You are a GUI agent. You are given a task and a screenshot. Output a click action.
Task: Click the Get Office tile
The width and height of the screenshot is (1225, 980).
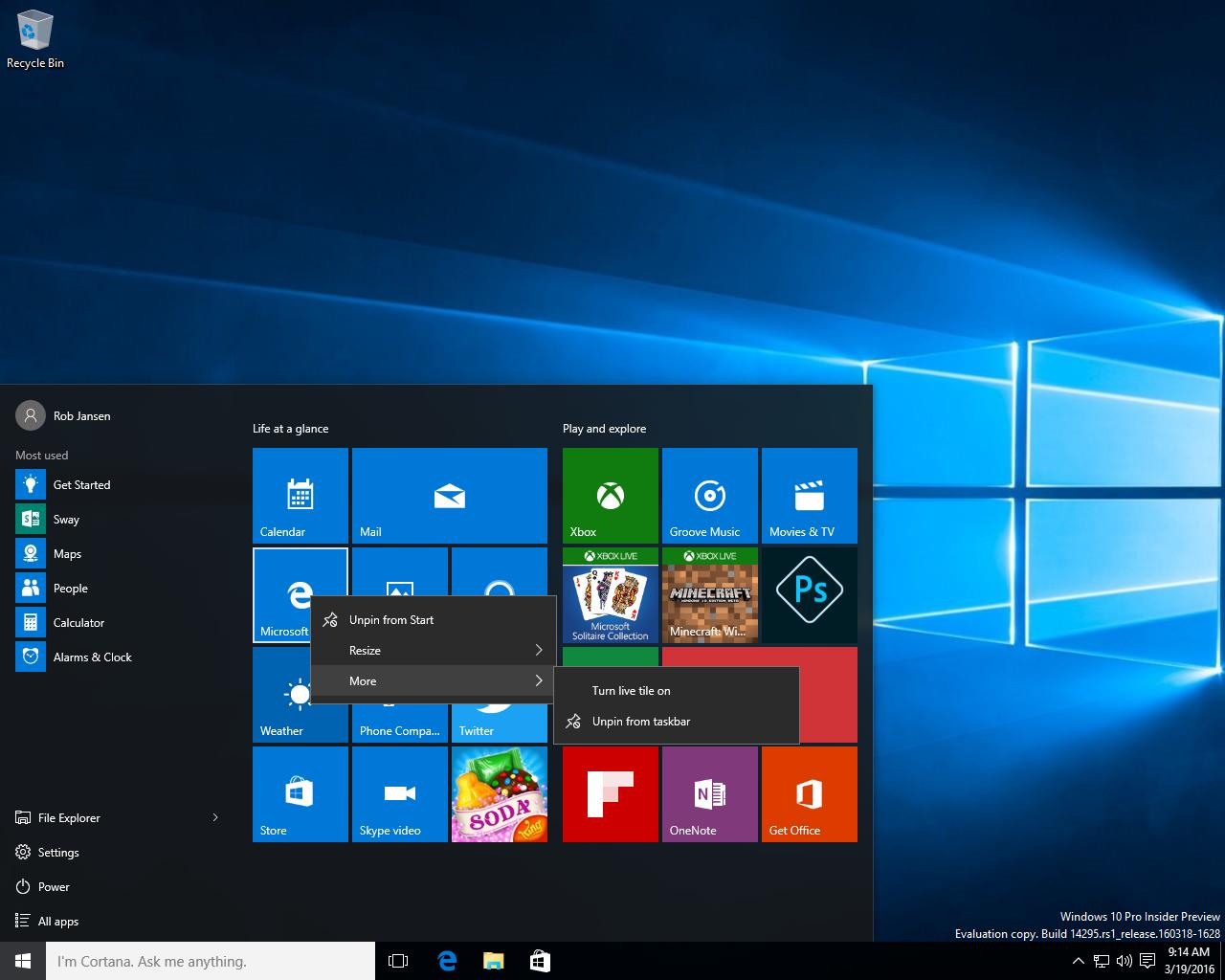(810, 794)
